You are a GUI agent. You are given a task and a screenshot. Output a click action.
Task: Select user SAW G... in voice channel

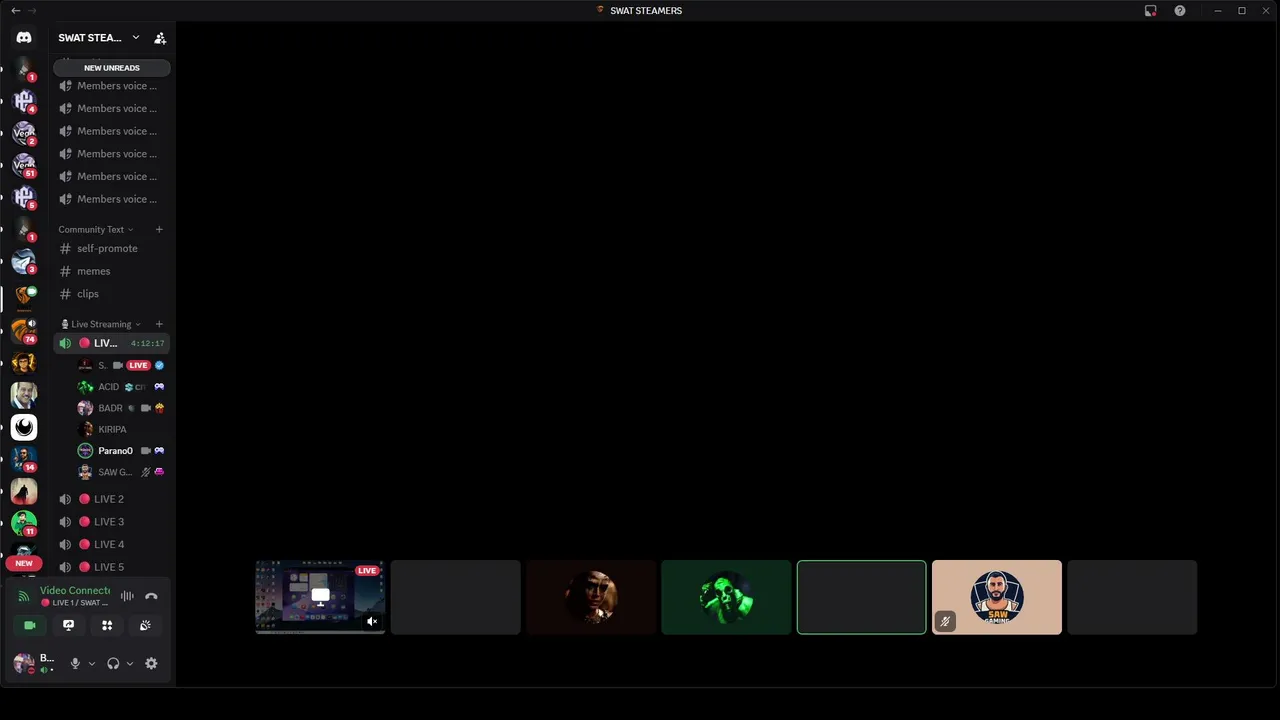tap(121, 472)
